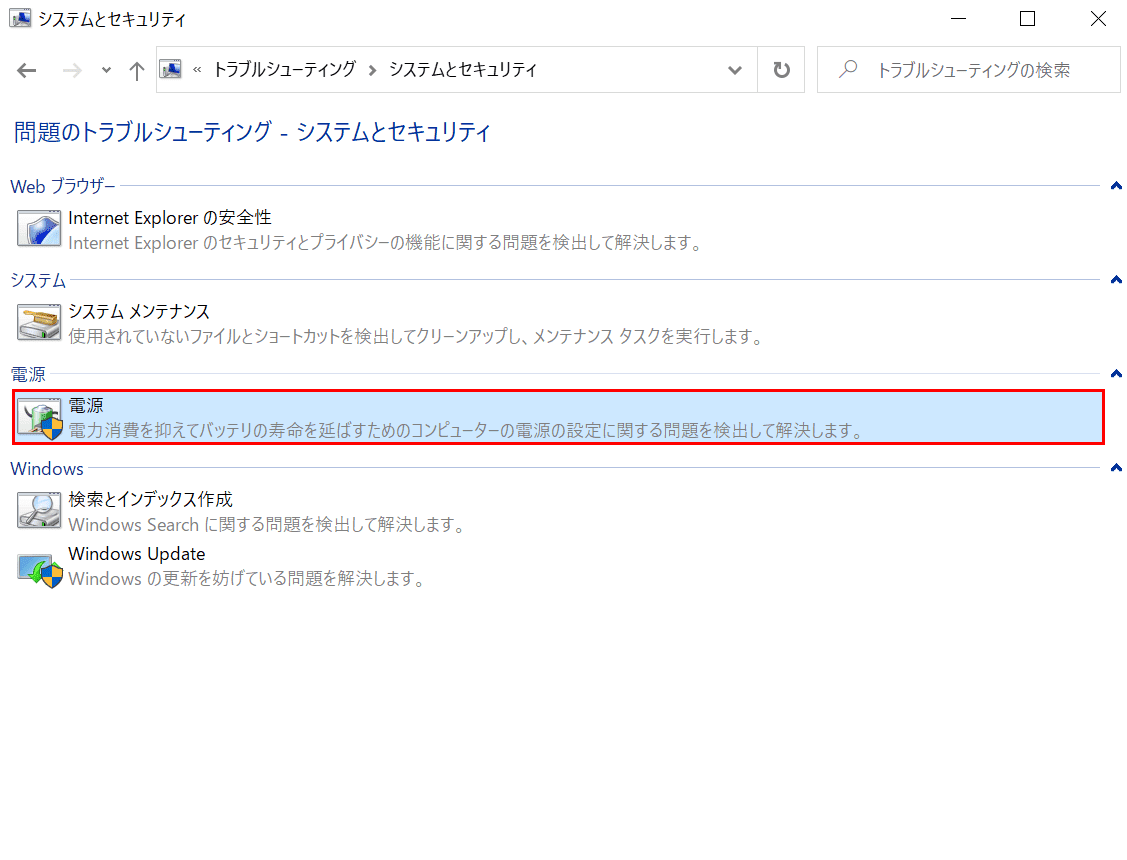This screenshot has height=860, width=1127.
Task: Open Windows Update troubleshooter
Action: point(137,554)
